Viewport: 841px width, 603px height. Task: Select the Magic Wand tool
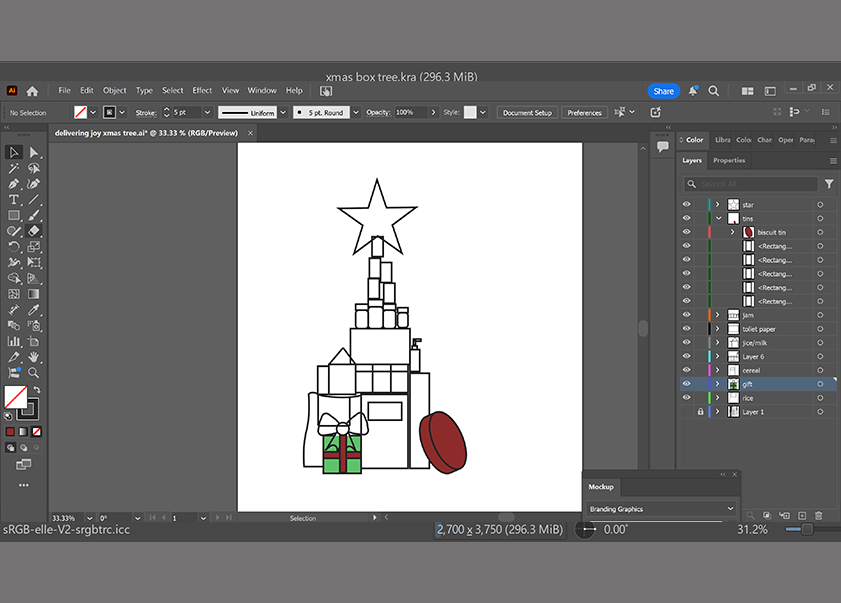point(14,168)
